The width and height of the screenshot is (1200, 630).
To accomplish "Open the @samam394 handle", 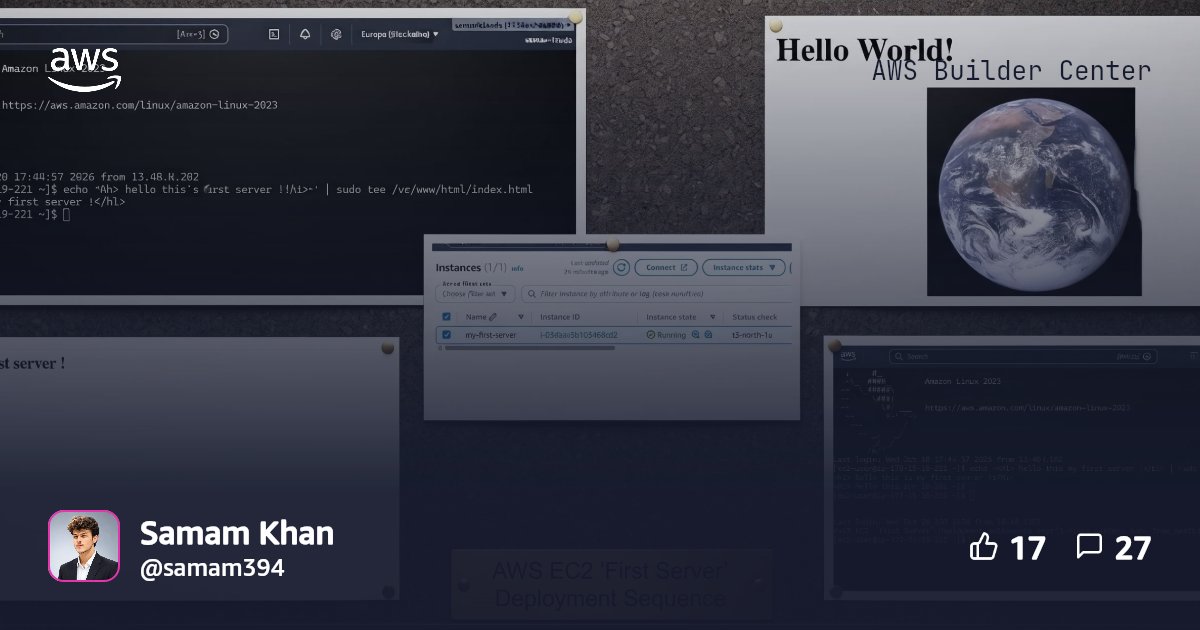I will click(x=212, y=568).
